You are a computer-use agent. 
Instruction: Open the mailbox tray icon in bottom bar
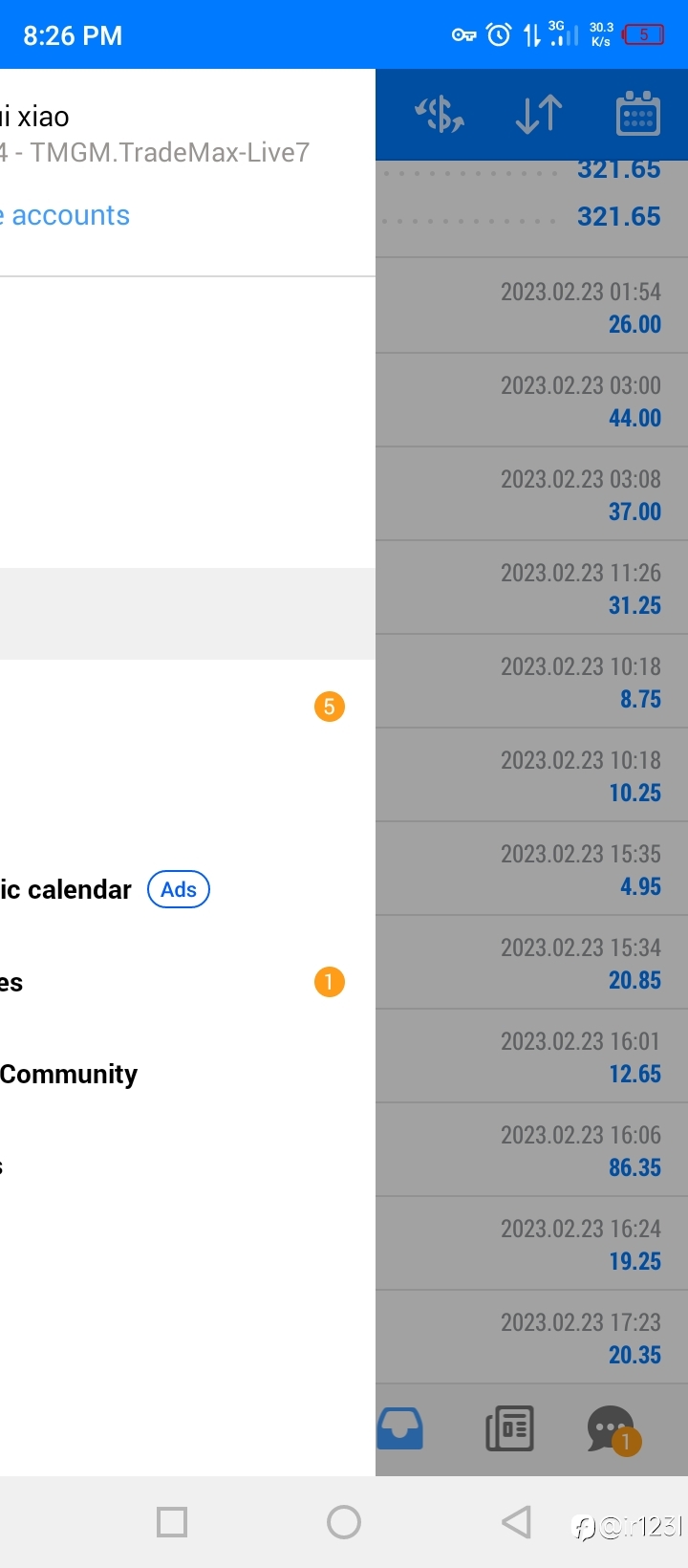pos(400,1428)
